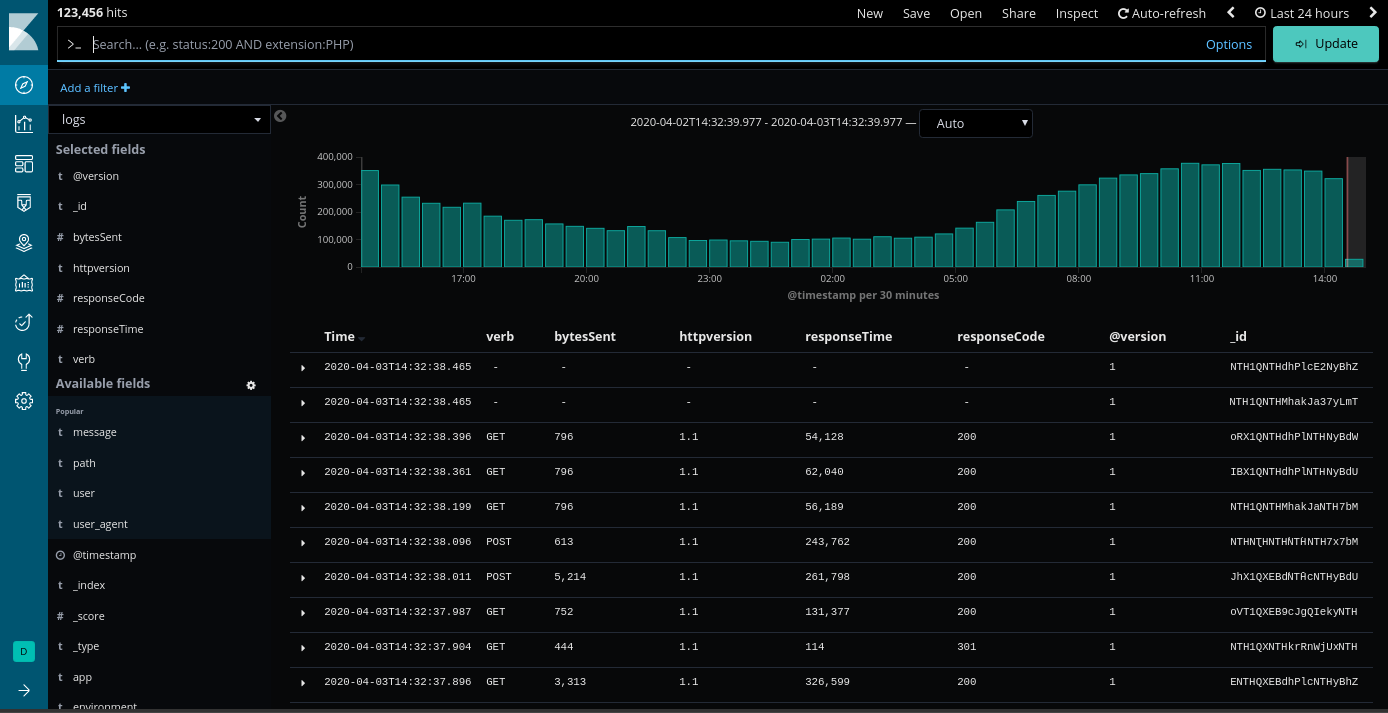The image size is (1388, 713).
Task: Open the Discover compass icon in sidebar
Action: click(24, 85)
